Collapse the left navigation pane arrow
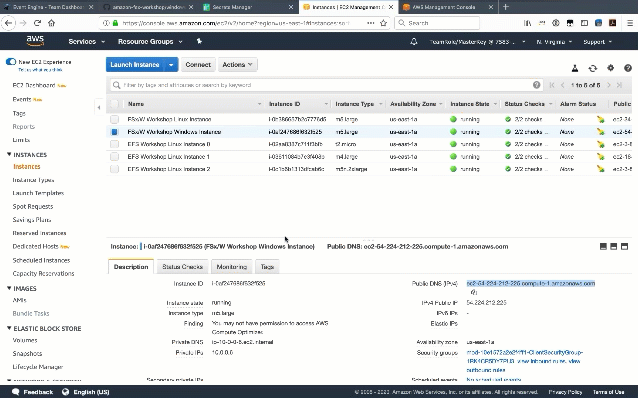 [x=99, y=107]
